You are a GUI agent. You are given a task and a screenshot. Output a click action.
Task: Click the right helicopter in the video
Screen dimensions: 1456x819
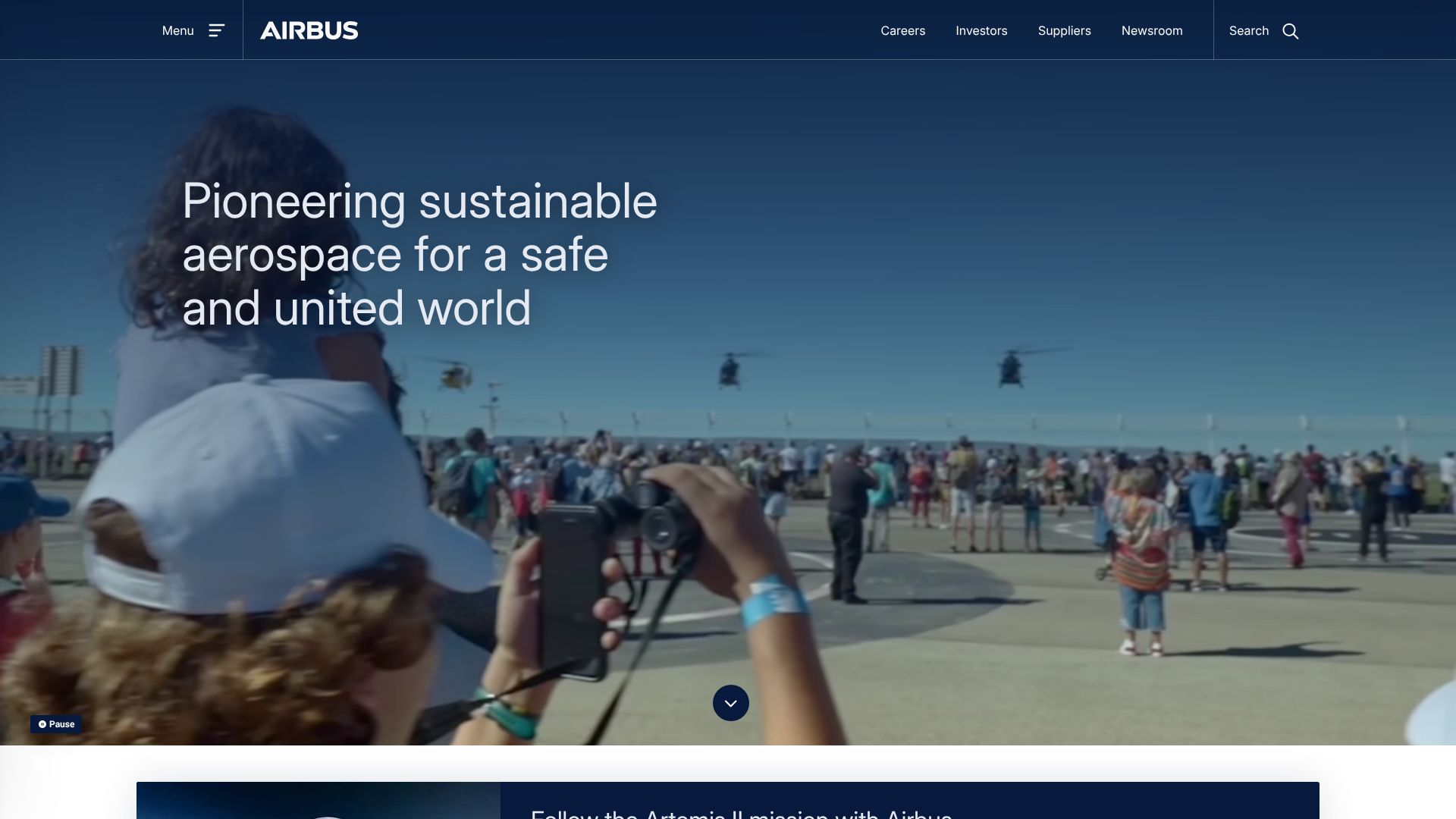(x=1011, y=369)
